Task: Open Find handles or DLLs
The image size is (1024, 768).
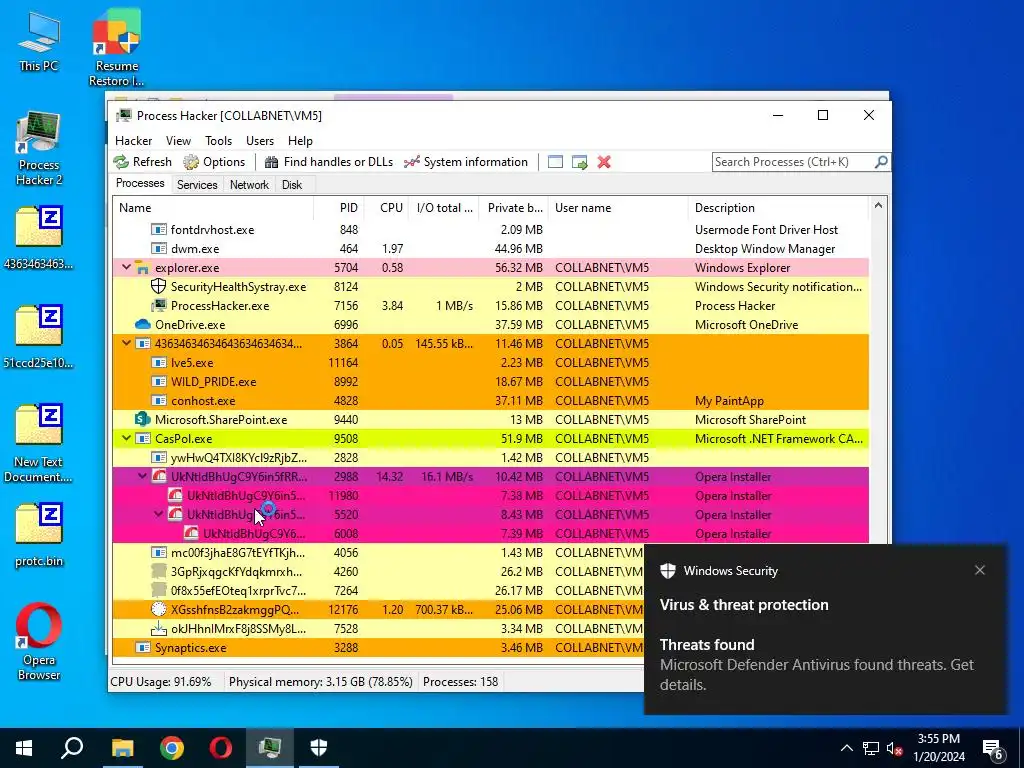Action: (328, 162)
